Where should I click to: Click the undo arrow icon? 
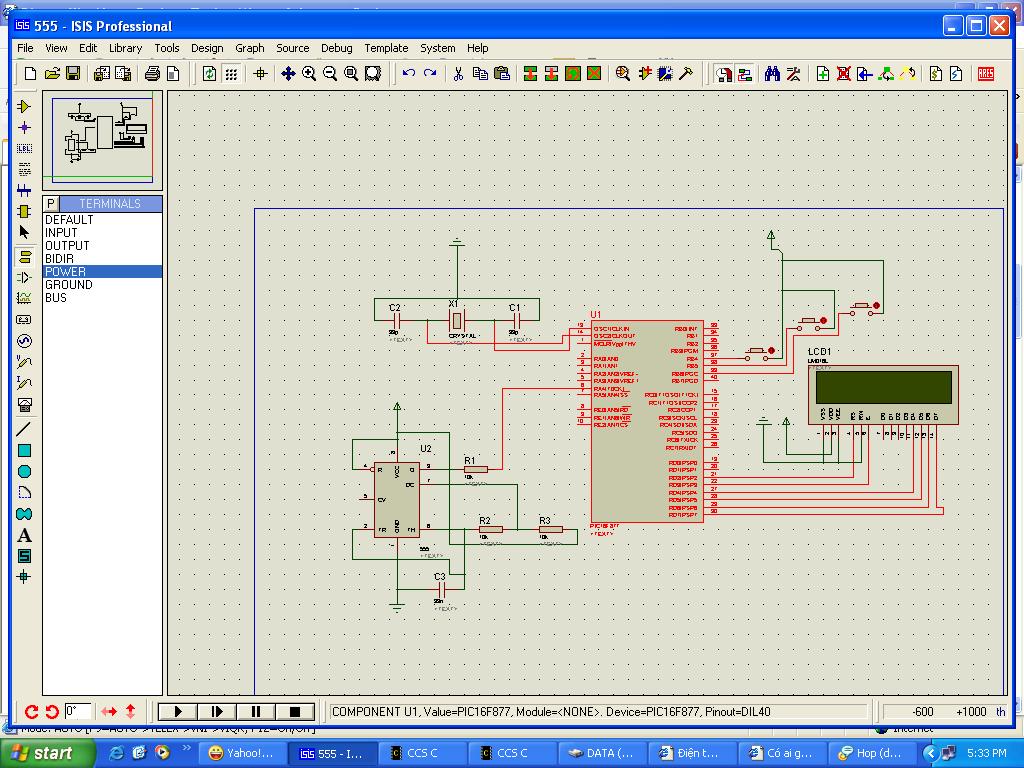point(408,74)
